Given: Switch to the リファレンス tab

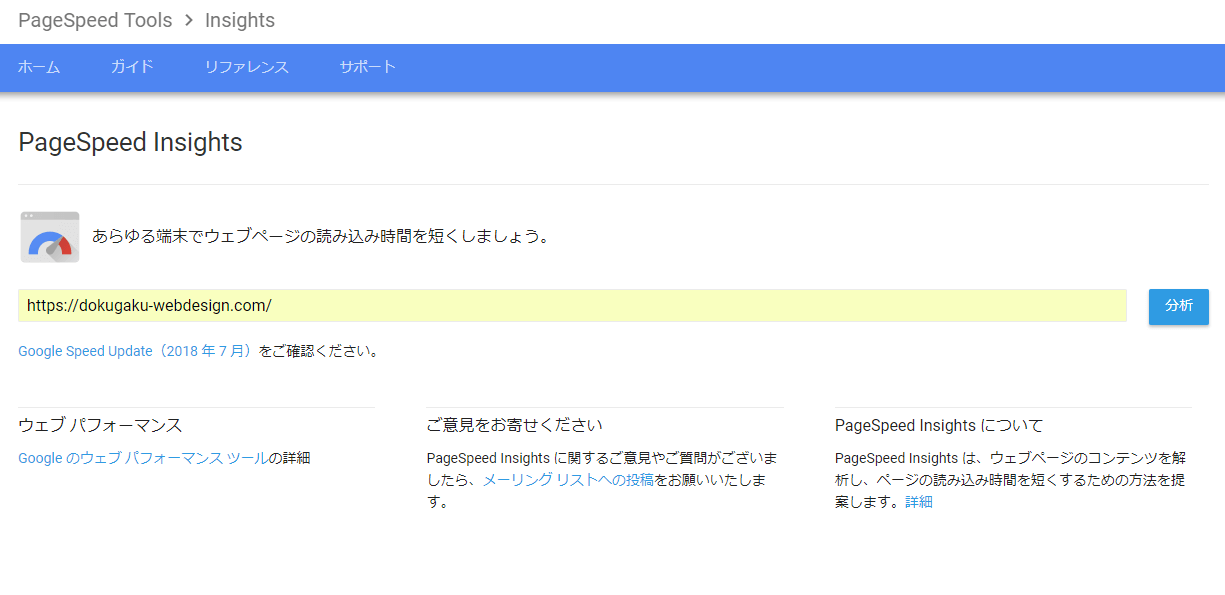Looking at the screenshot, I should coord(246,67).
